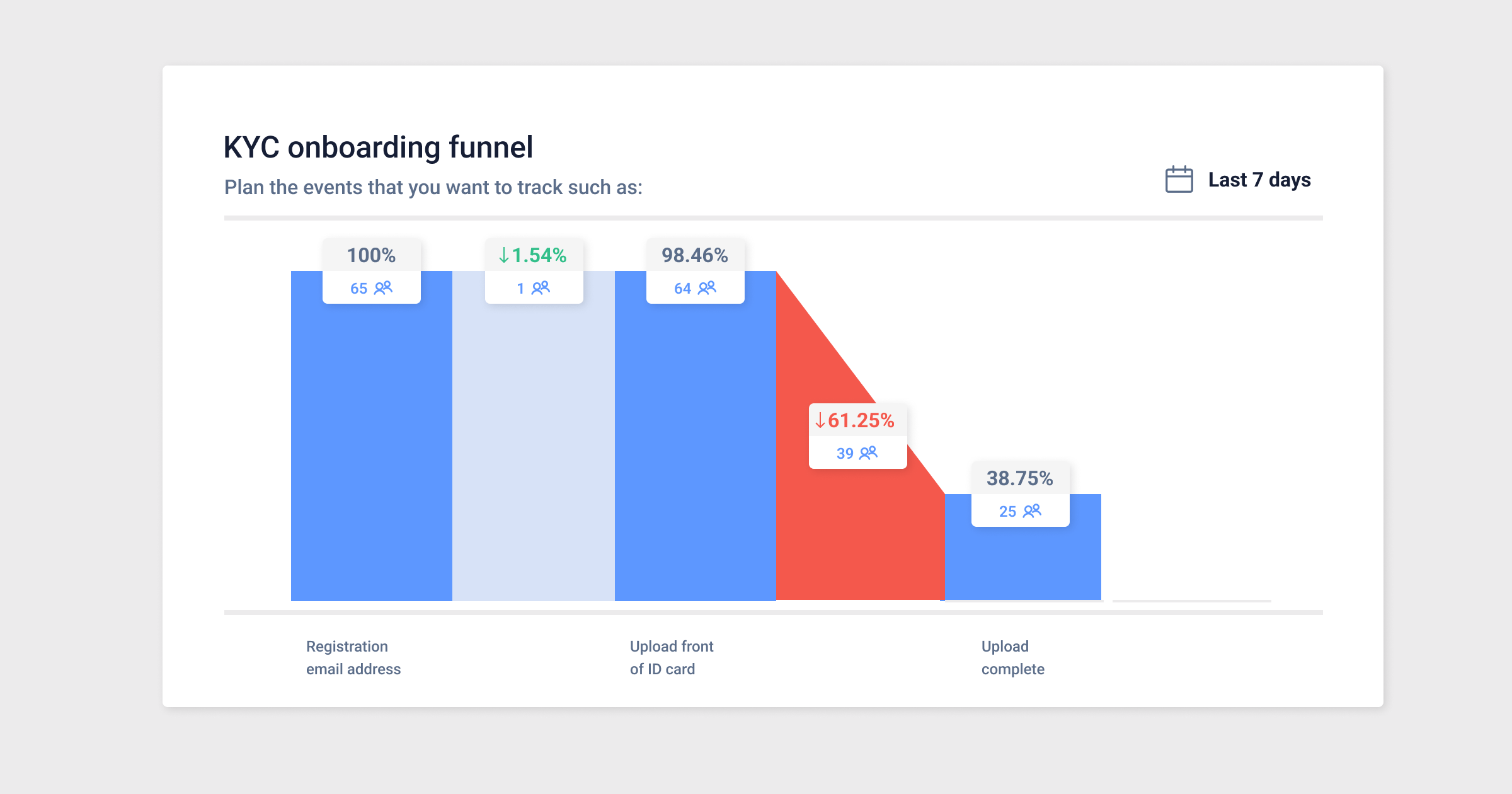Click the green down arrow beside 1.54%

(x=502, y=256)
